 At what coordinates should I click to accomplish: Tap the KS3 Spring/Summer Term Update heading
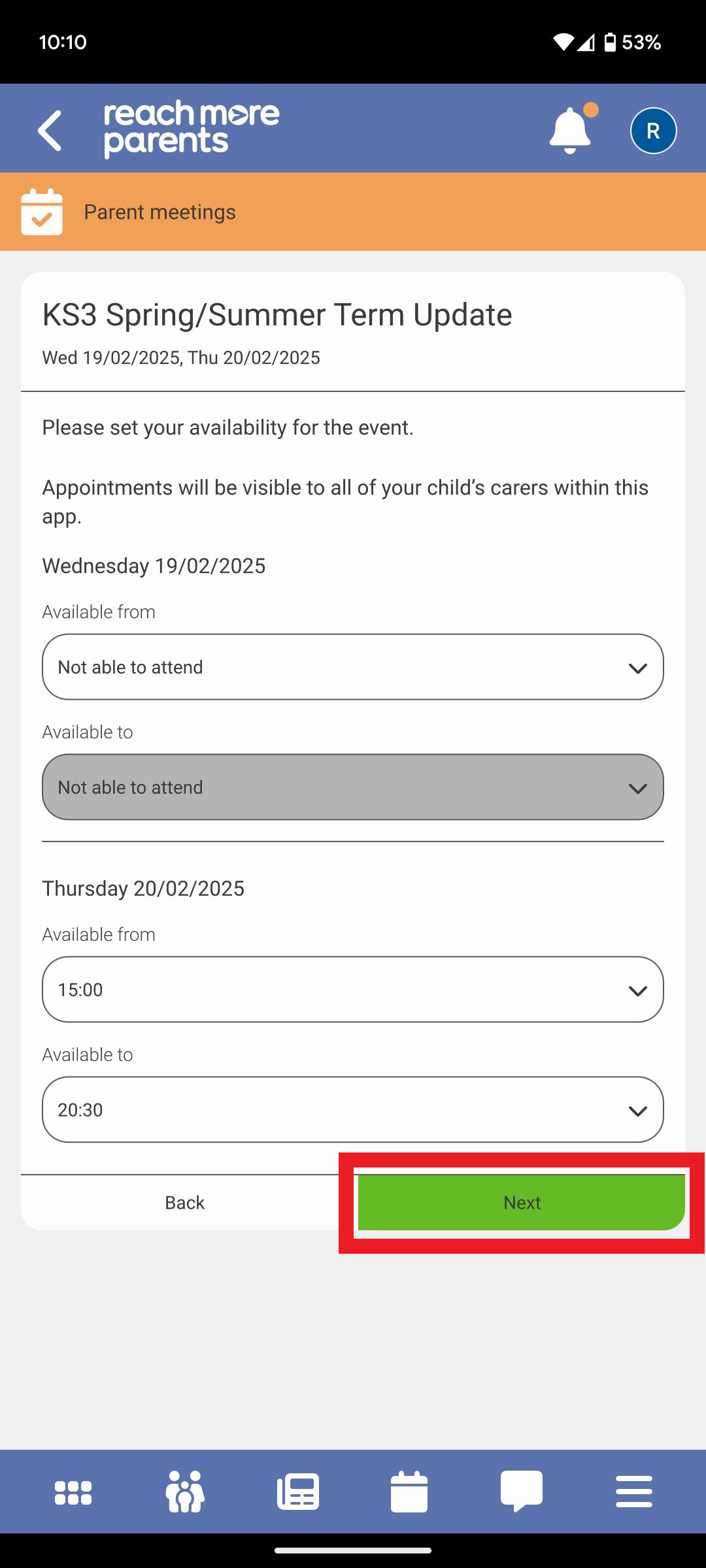coord(277,315)
